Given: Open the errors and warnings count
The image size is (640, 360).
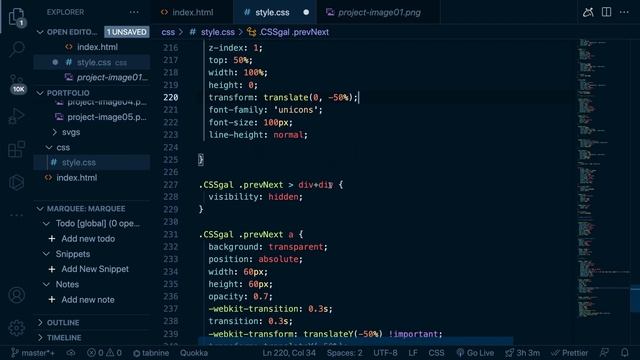Looking at the screenshot, I should pos(104,353).
